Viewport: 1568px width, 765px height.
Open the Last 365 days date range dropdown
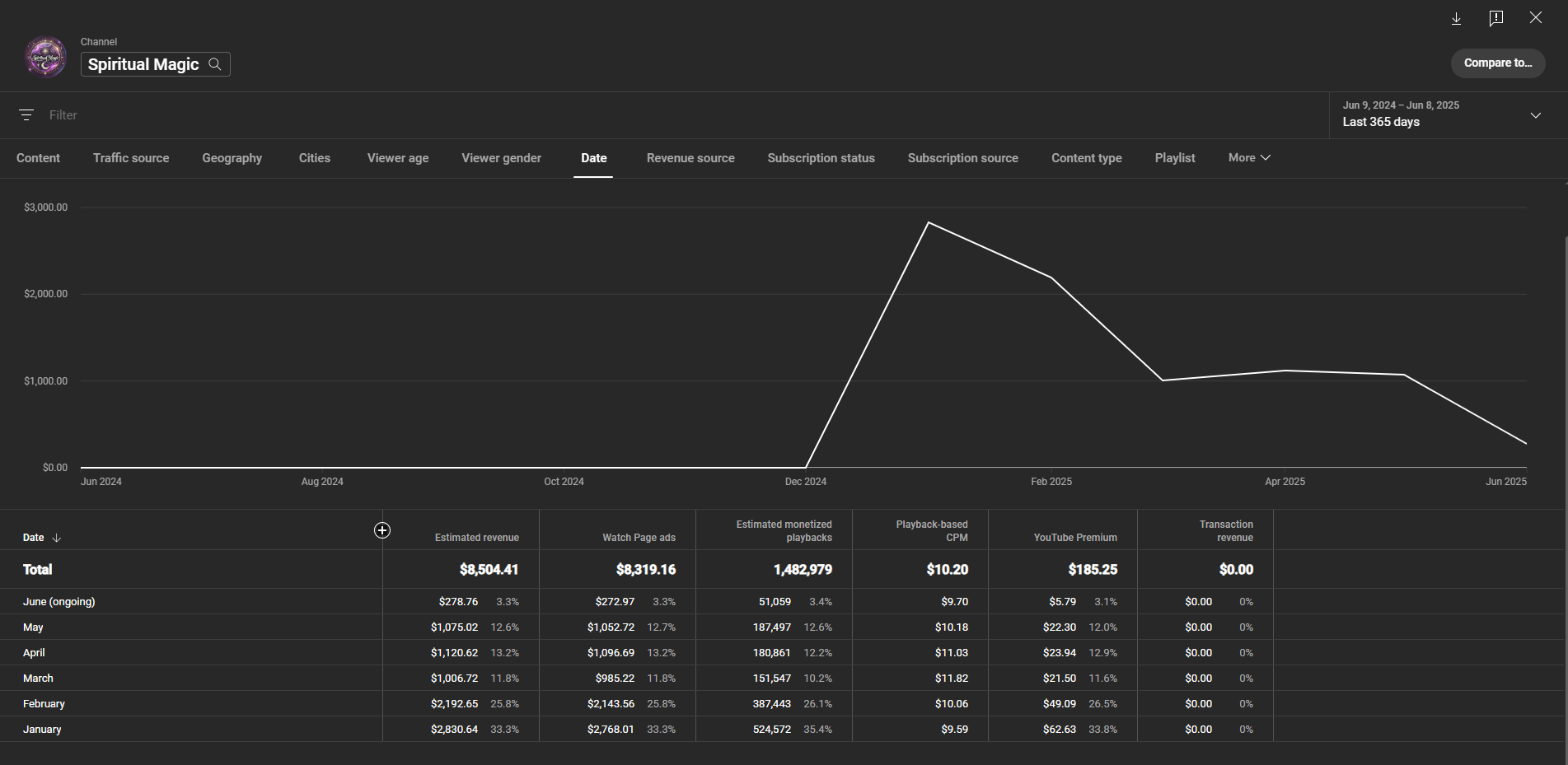click(x=1443, y=114)
